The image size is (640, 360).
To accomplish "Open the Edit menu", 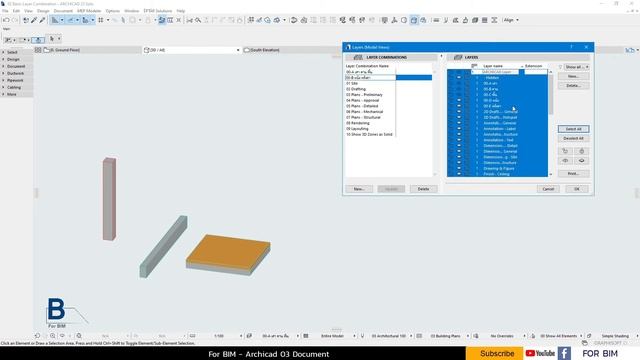I will tap(16, 11).
